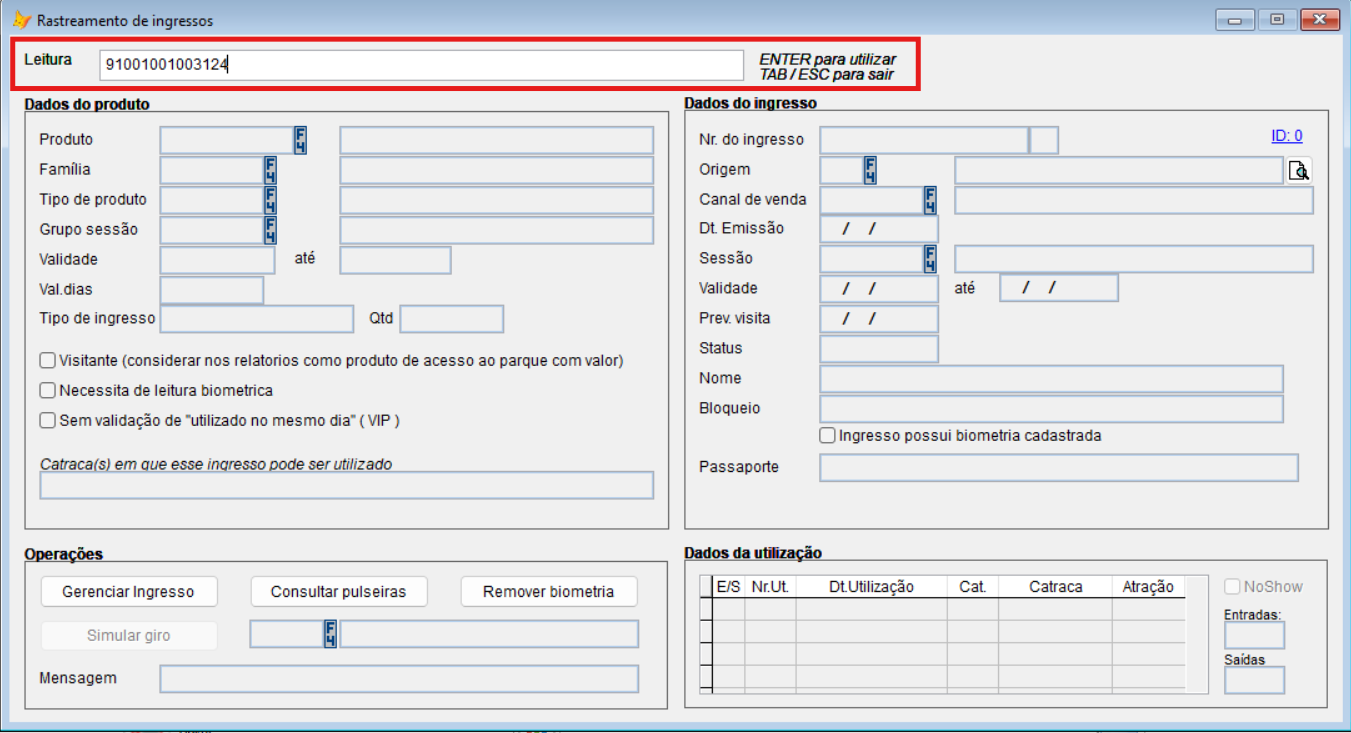Open F4 lookup for Tipo de produto

(270, 200)
